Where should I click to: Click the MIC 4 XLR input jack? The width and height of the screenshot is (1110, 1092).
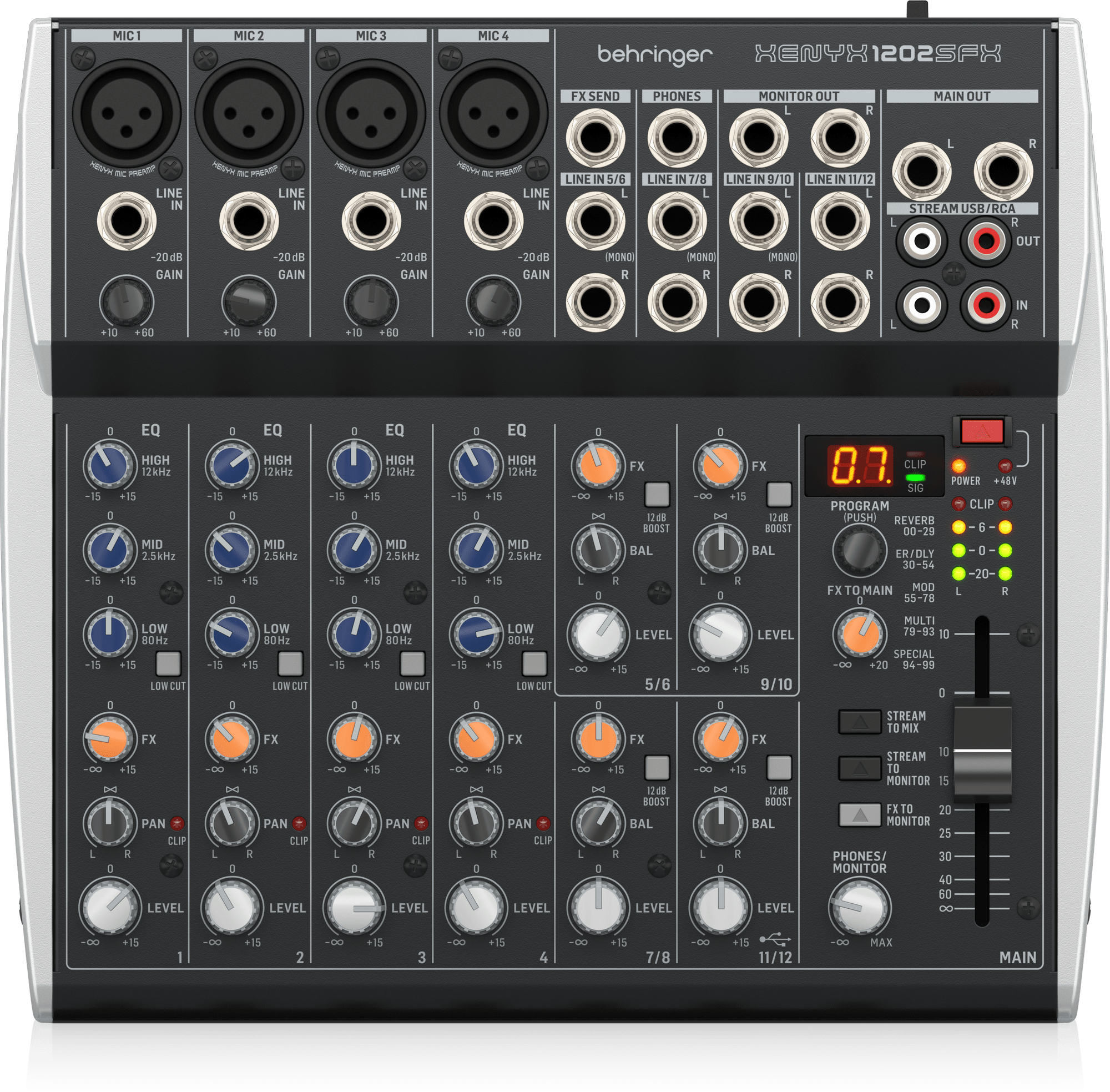coord(493,114)
